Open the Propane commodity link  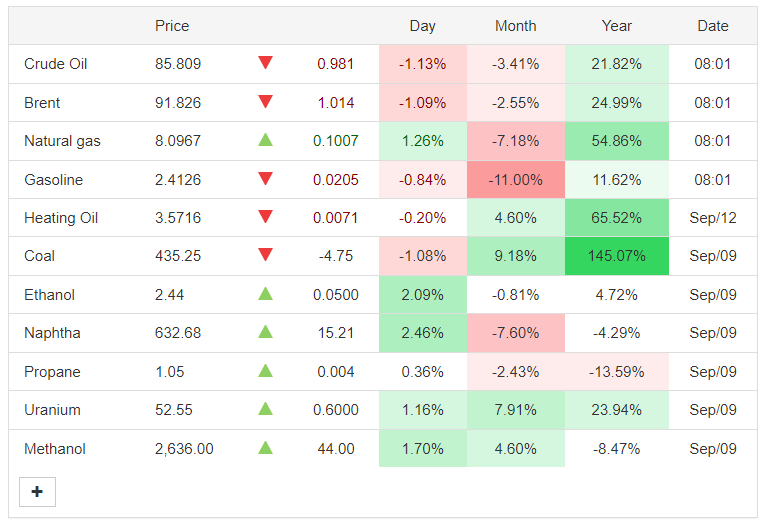[x=52, y=372]
